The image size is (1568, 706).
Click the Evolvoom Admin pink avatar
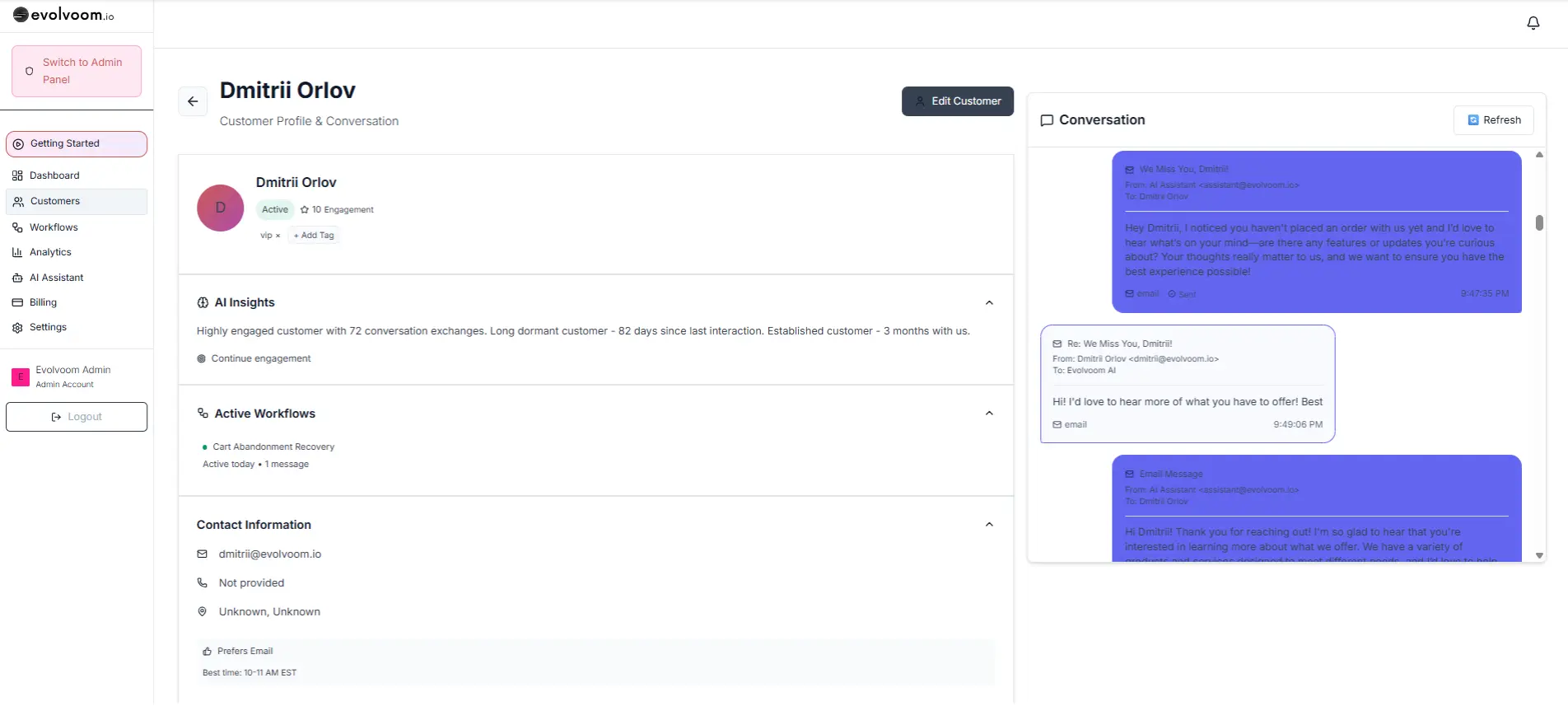point(21,377)
